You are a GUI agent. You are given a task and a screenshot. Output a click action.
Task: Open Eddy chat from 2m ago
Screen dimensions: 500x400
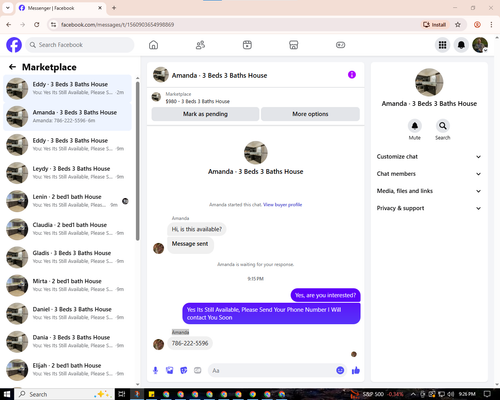click(x=67, y=88)
